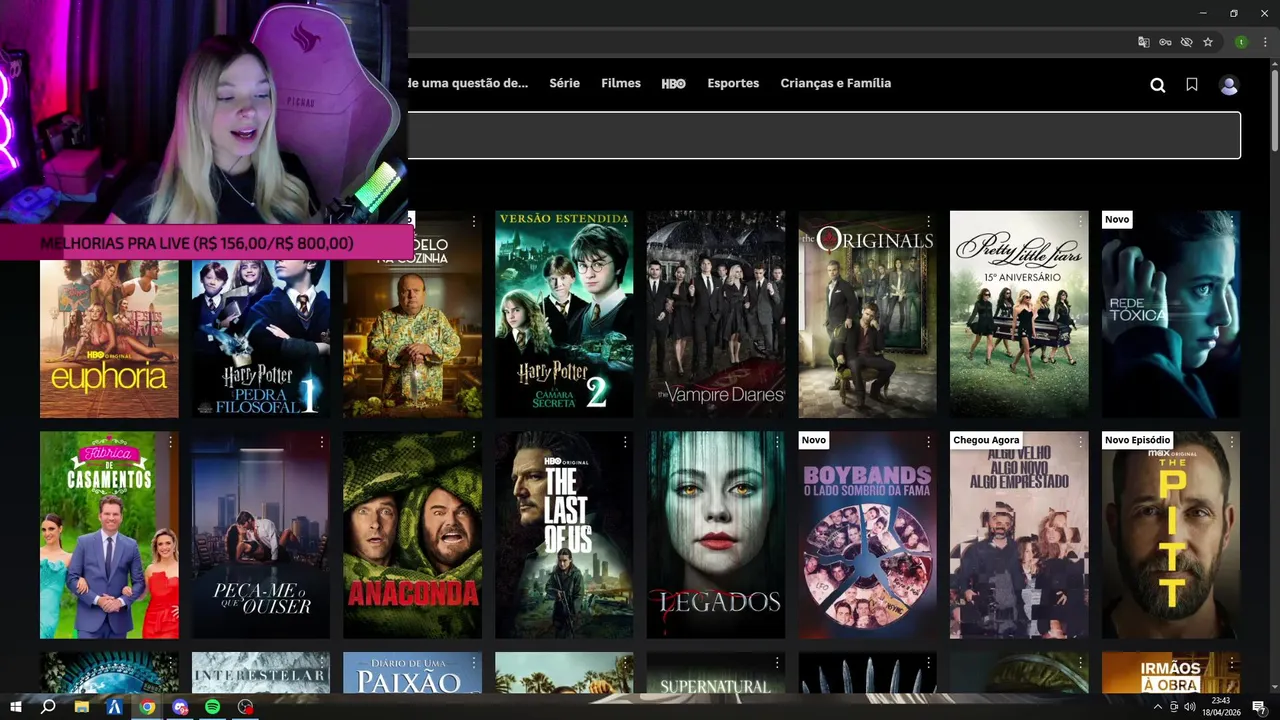The width and height of the screenshot is (1280, 720).
Task: Click the crossed-eye tracking protection icon
Action: (1186, 42)
